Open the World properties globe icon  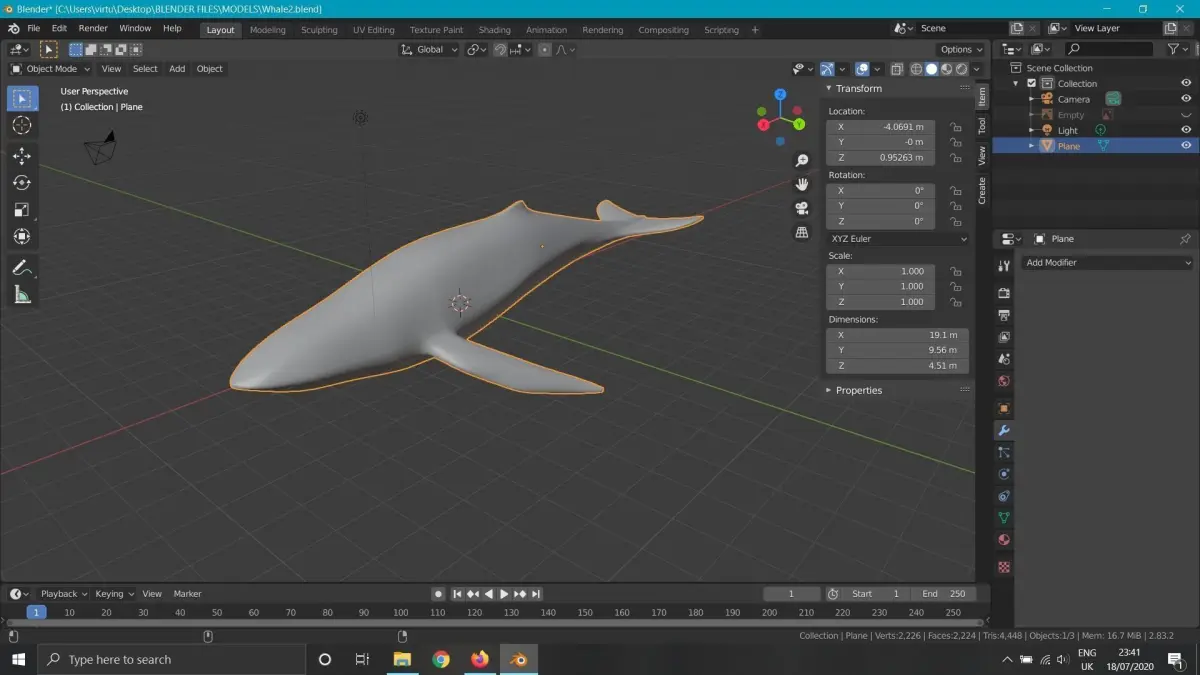tap(1004, 381)
